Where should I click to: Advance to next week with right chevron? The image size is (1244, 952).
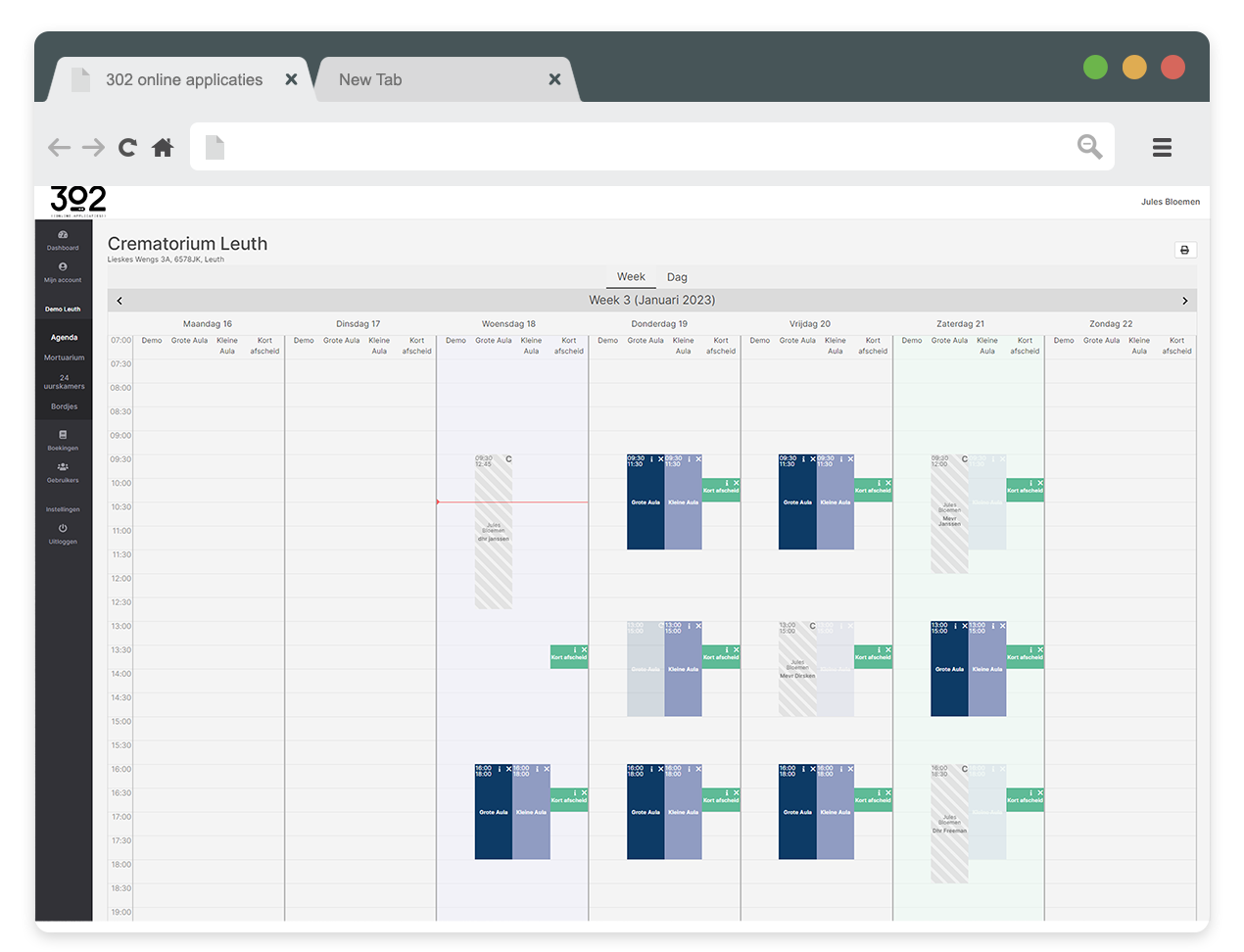[x=1184, y=301]
